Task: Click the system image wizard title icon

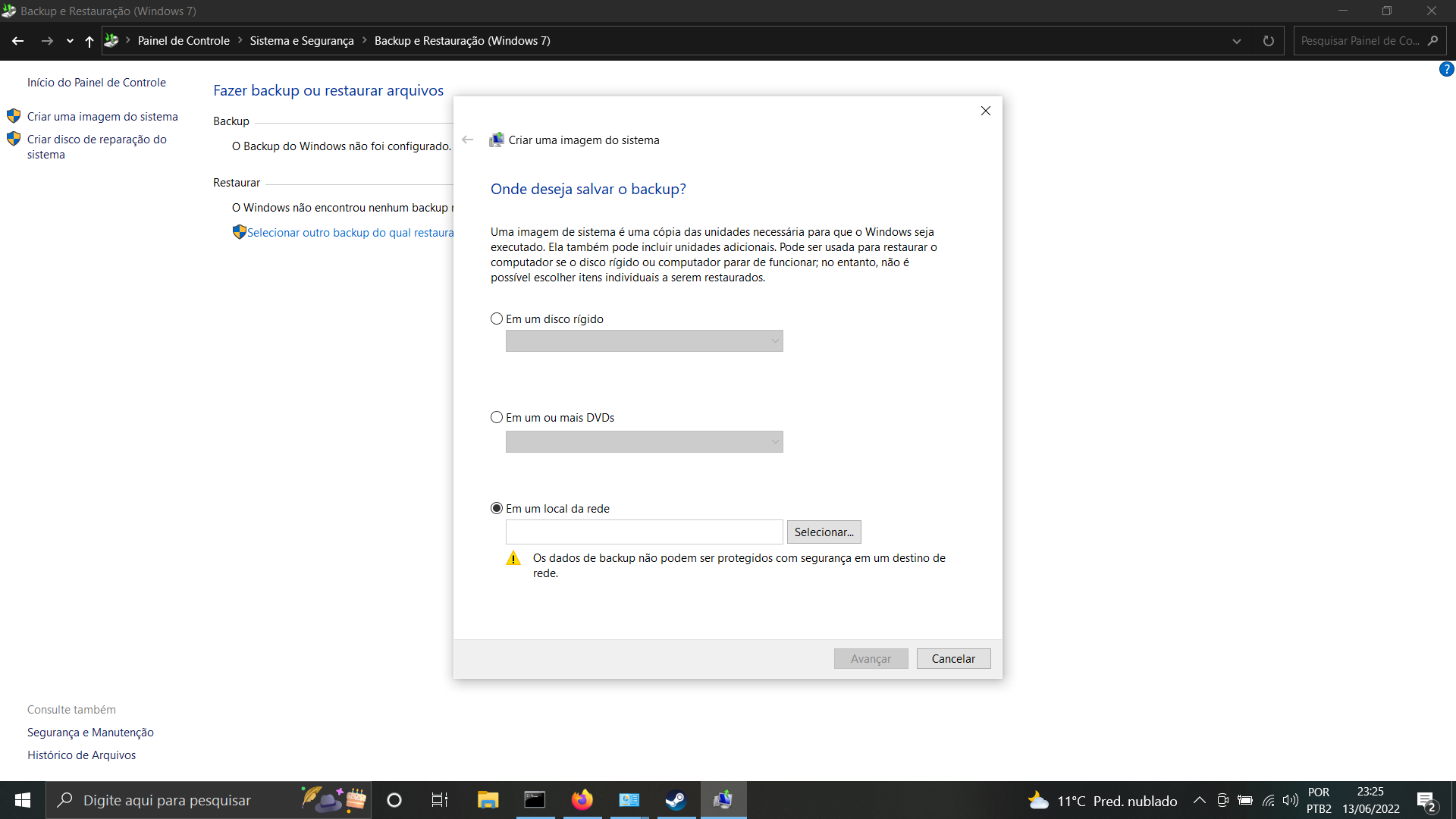Action: 497,140
